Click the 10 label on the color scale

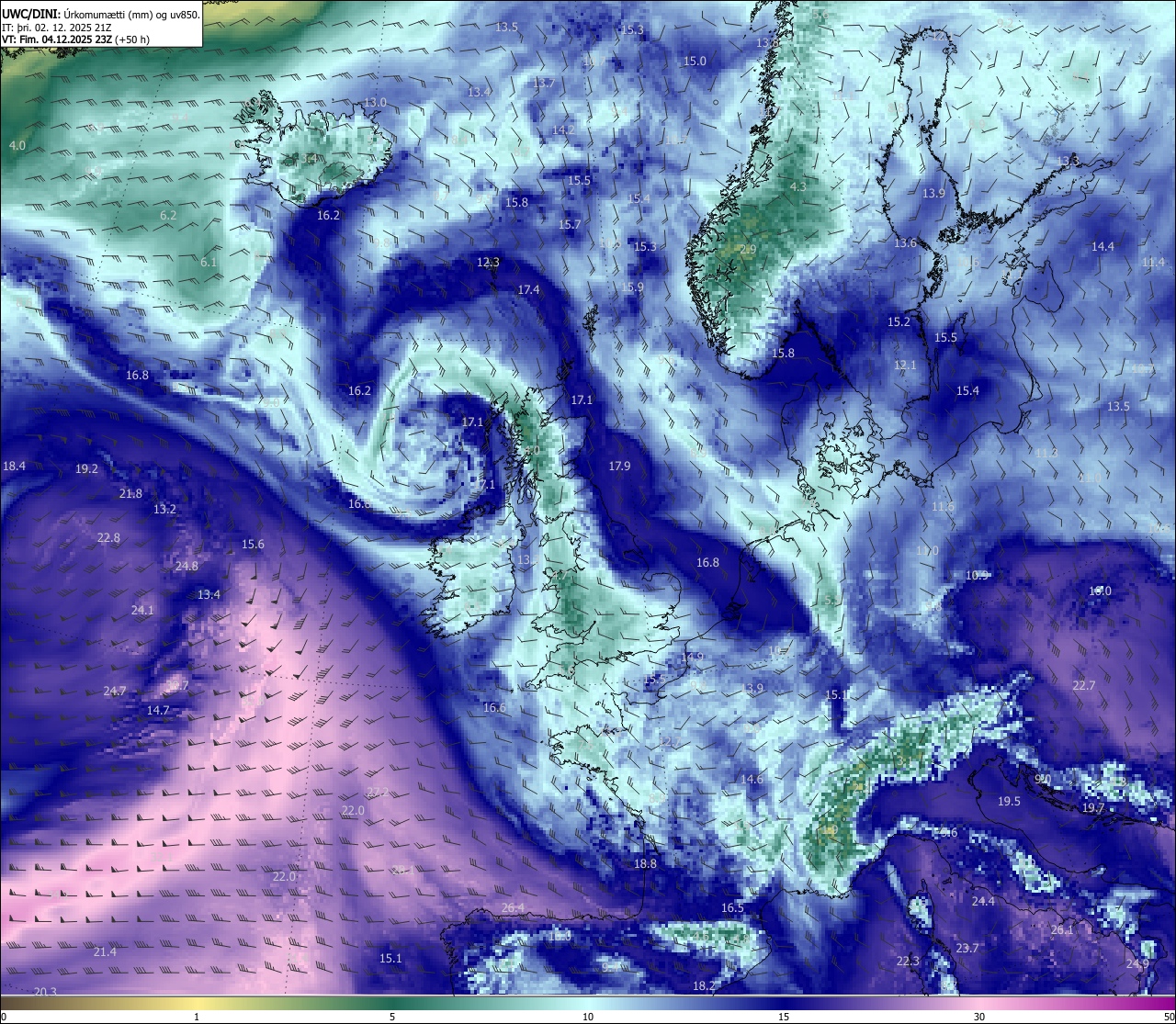click(587, 1017)
